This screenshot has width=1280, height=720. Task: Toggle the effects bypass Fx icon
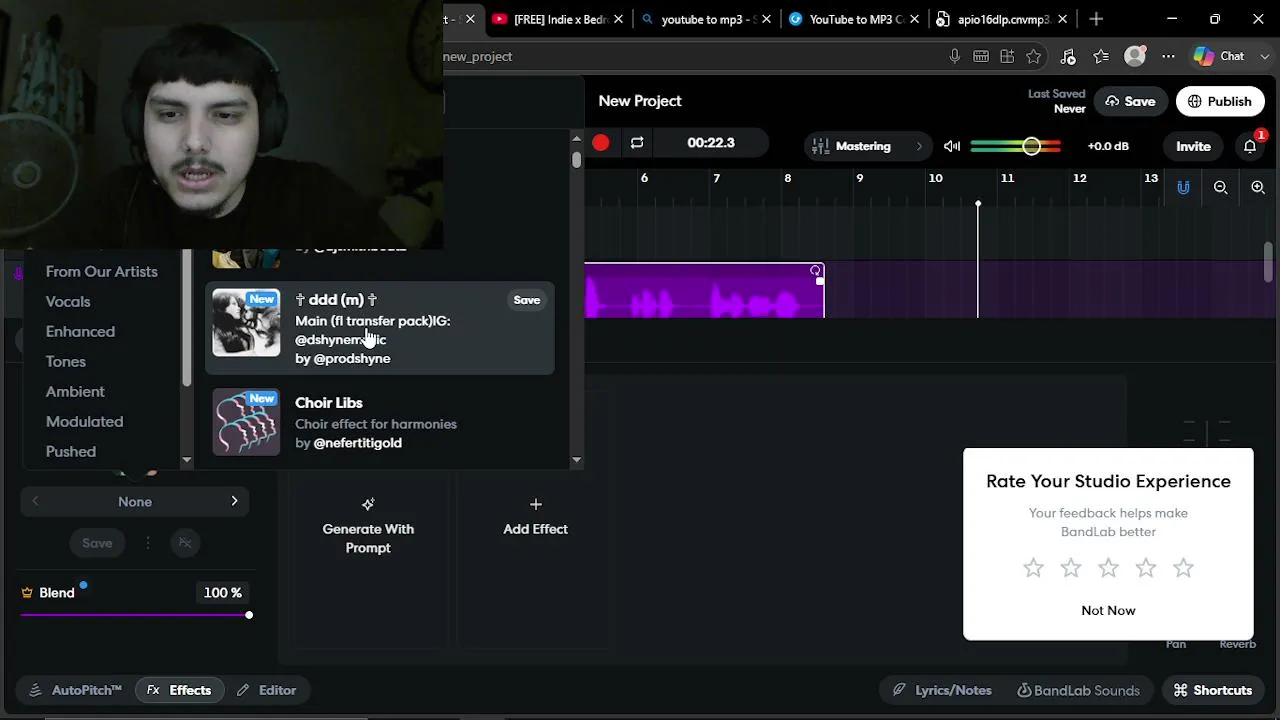(185, 543)
